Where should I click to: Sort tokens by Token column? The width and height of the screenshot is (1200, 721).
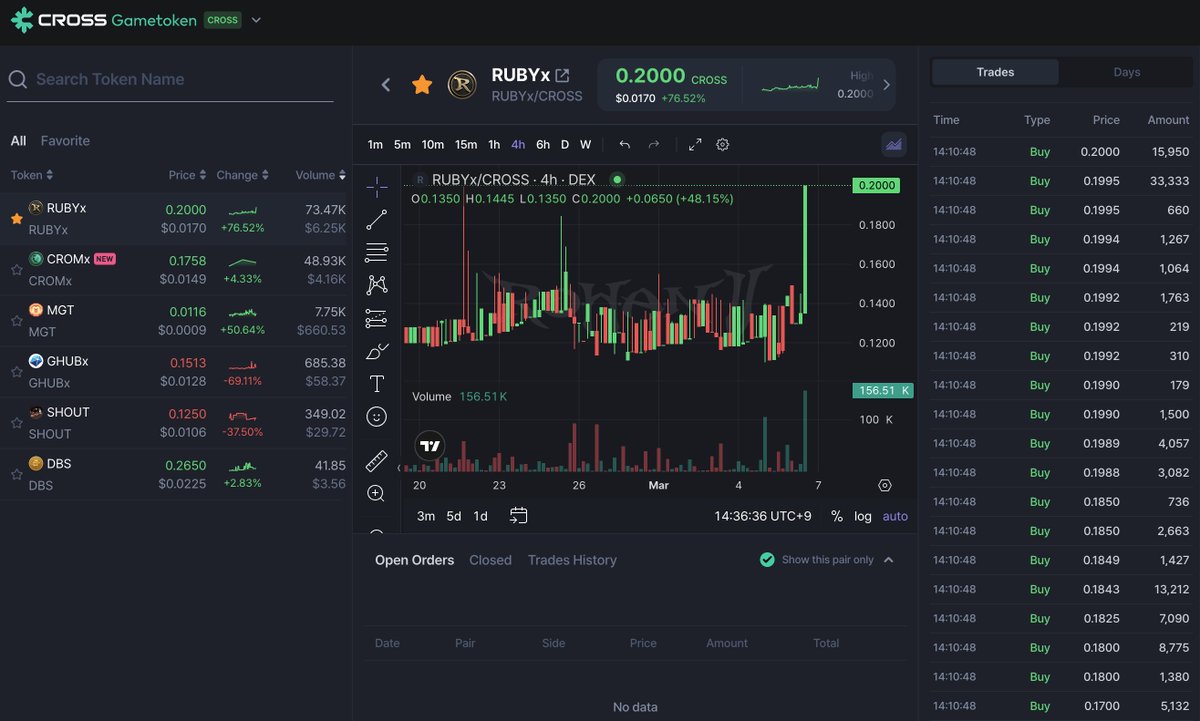point(32,175)
